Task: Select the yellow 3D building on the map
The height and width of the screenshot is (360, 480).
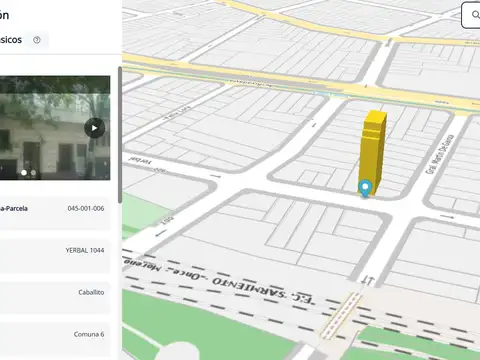Action: point(373,152)
